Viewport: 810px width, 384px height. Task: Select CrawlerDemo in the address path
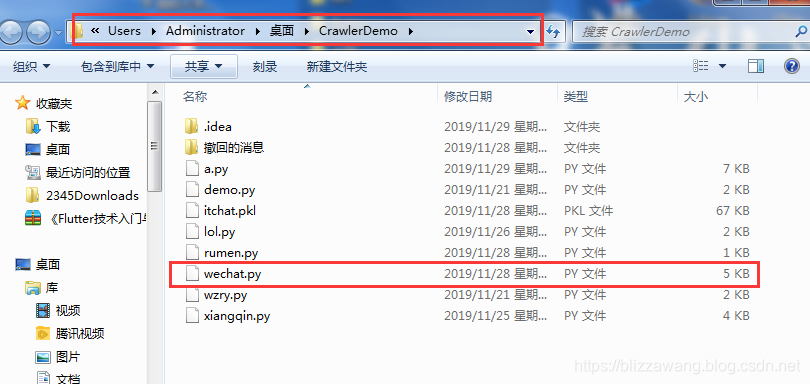point(358,31)
